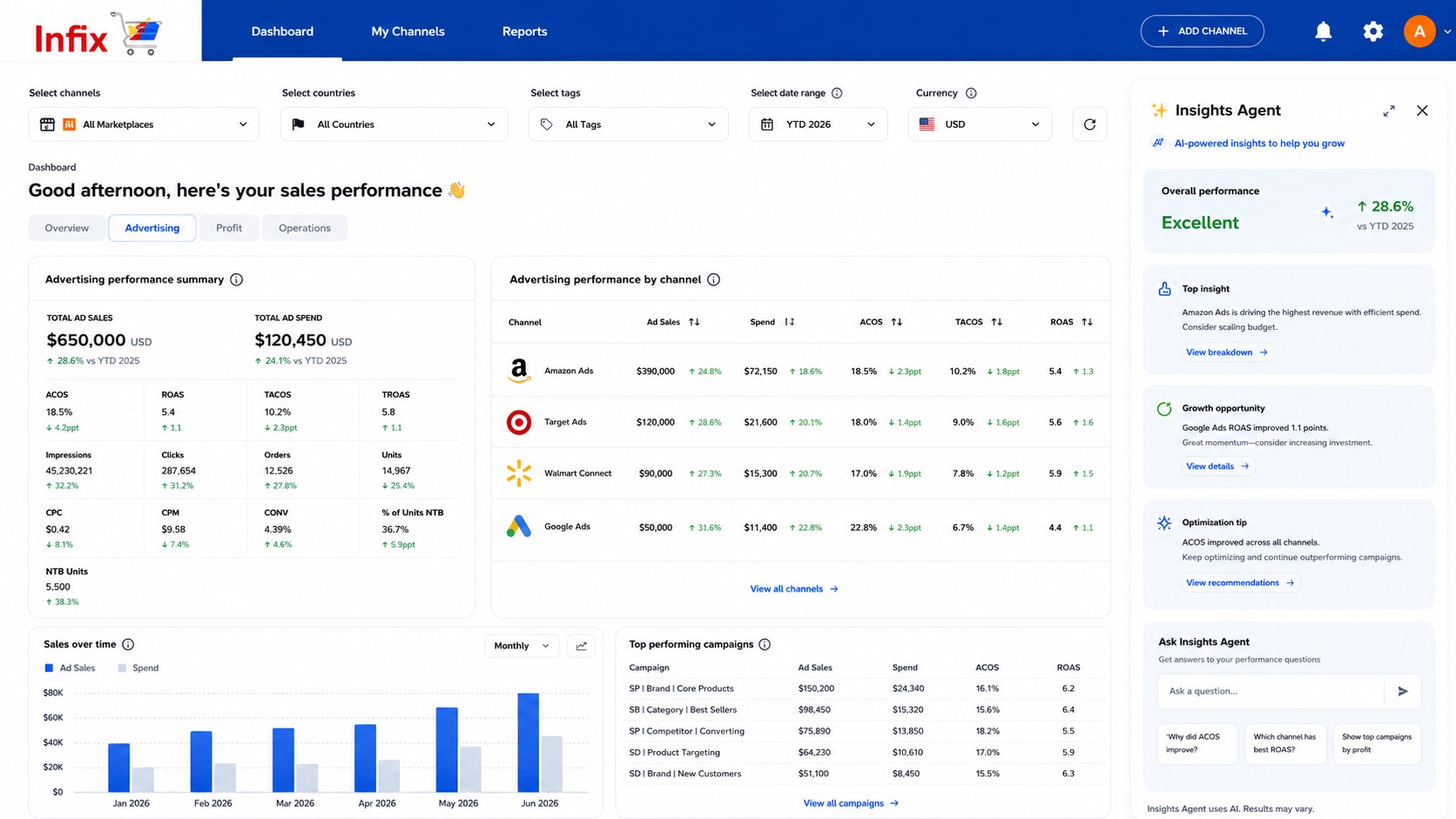This screenshot has width=1456, height=819.
Task: Open Reports in top navigation
Action: click(524, 31)
